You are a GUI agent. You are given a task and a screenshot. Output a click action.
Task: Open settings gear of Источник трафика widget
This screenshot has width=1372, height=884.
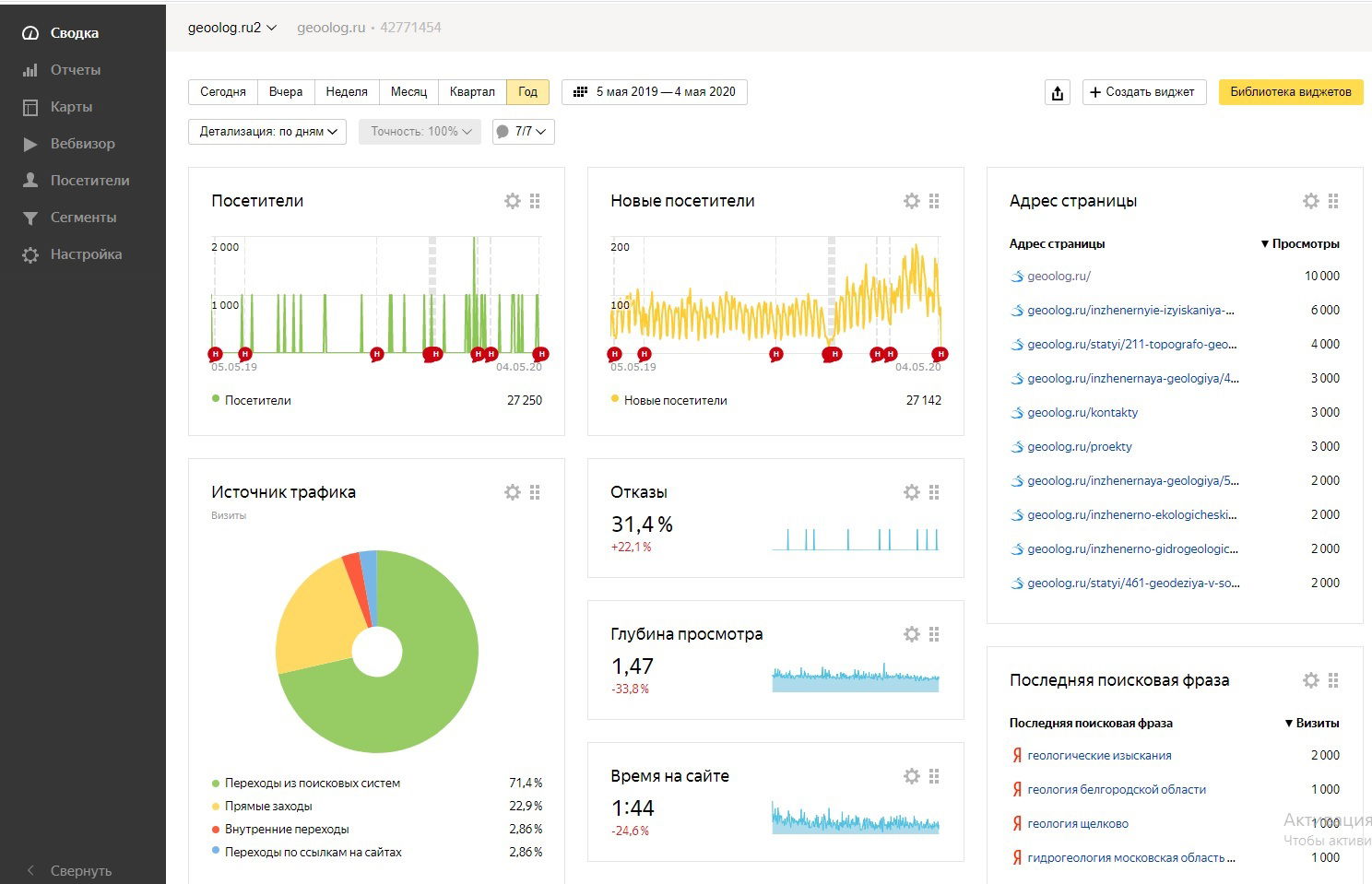tap(513, 492)
